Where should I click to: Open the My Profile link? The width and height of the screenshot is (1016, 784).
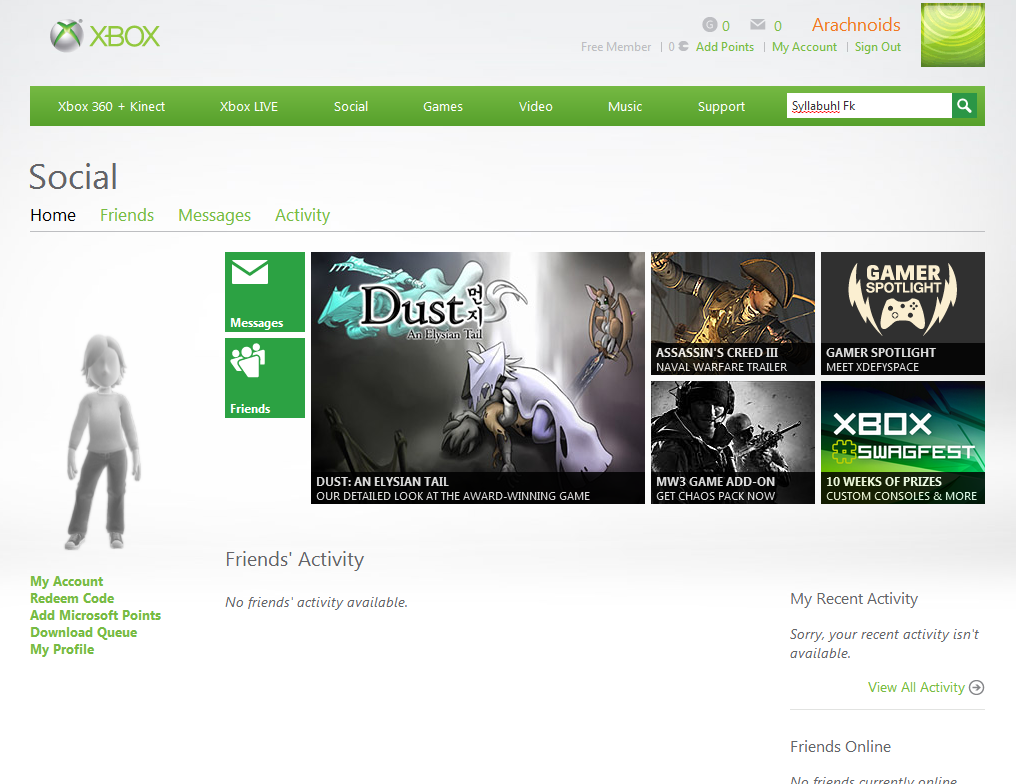point(62,649)
